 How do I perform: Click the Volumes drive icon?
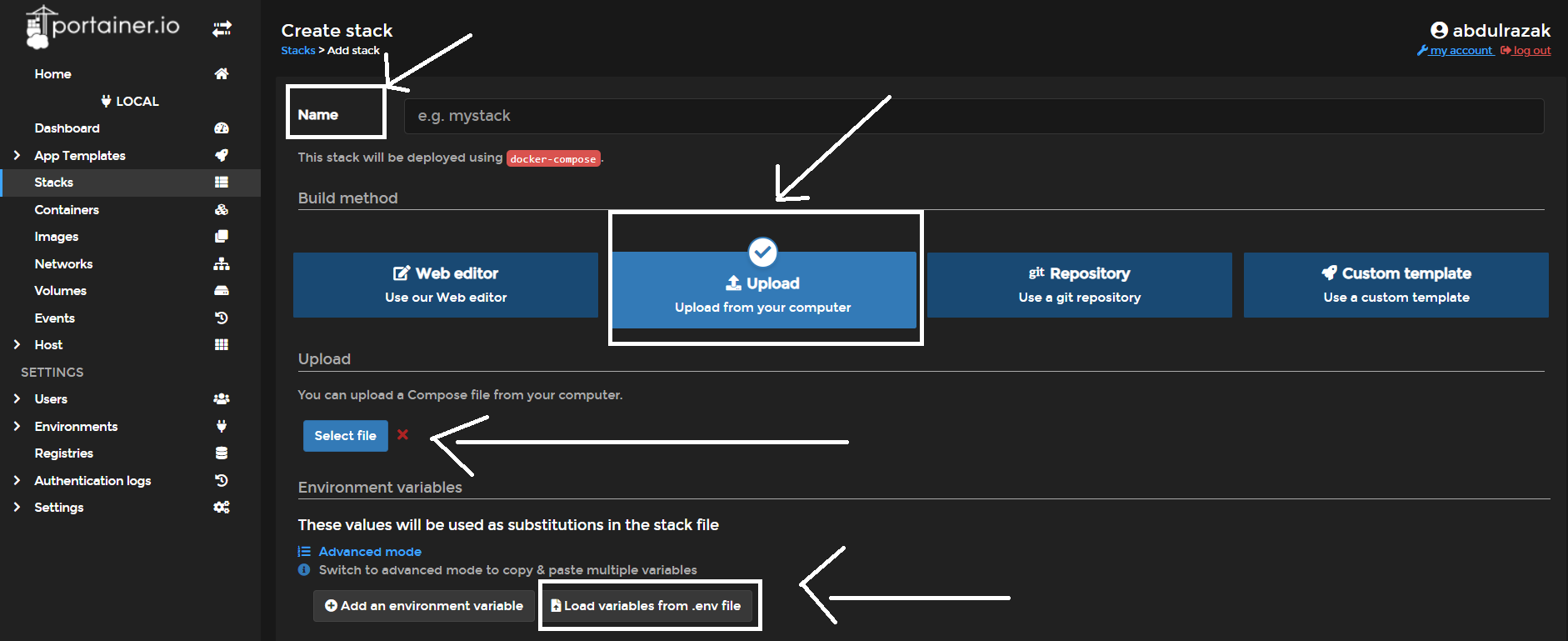(x=222, y=290)
